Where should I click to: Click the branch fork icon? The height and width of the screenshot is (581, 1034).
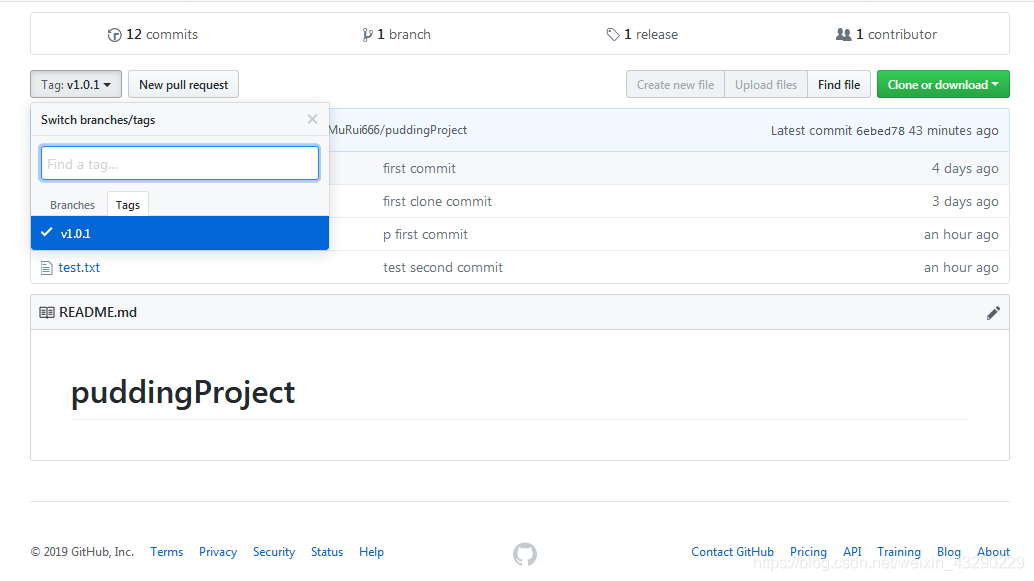[367, 35]
